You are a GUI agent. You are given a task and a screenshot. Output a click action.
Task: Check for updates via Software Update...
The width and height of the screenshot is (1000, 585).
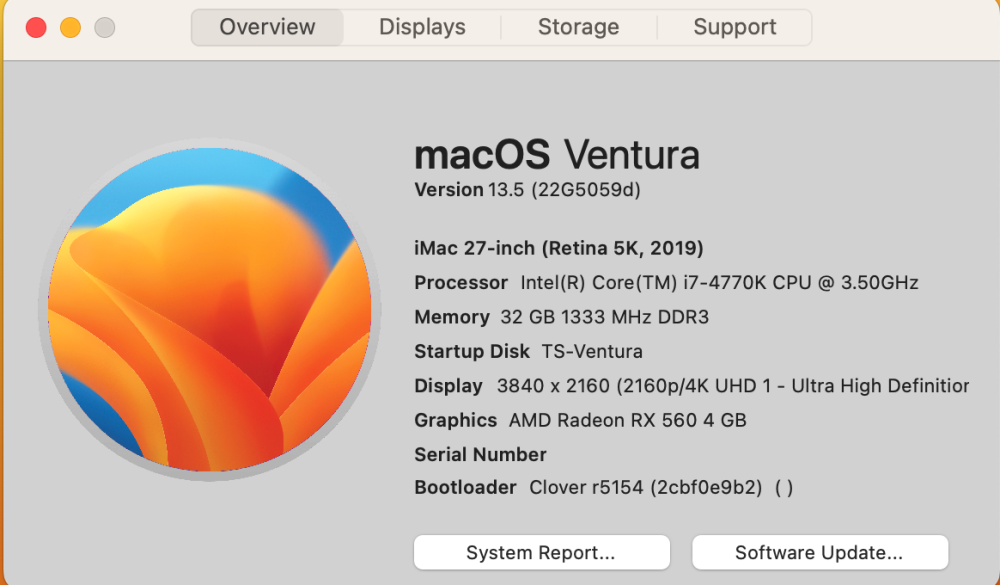820,552
